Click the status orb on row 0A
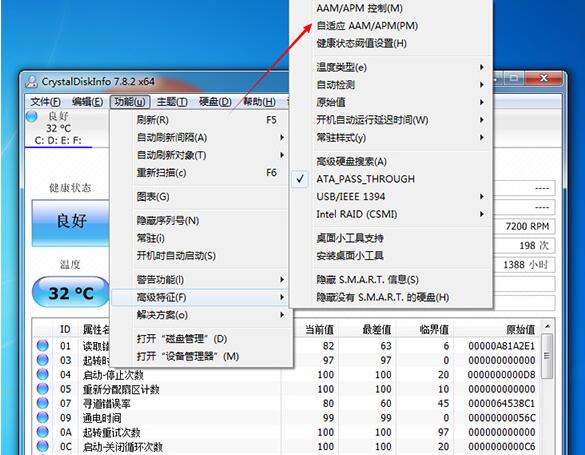The width and height of the screenshot is (585, 455). click(43, 432)
